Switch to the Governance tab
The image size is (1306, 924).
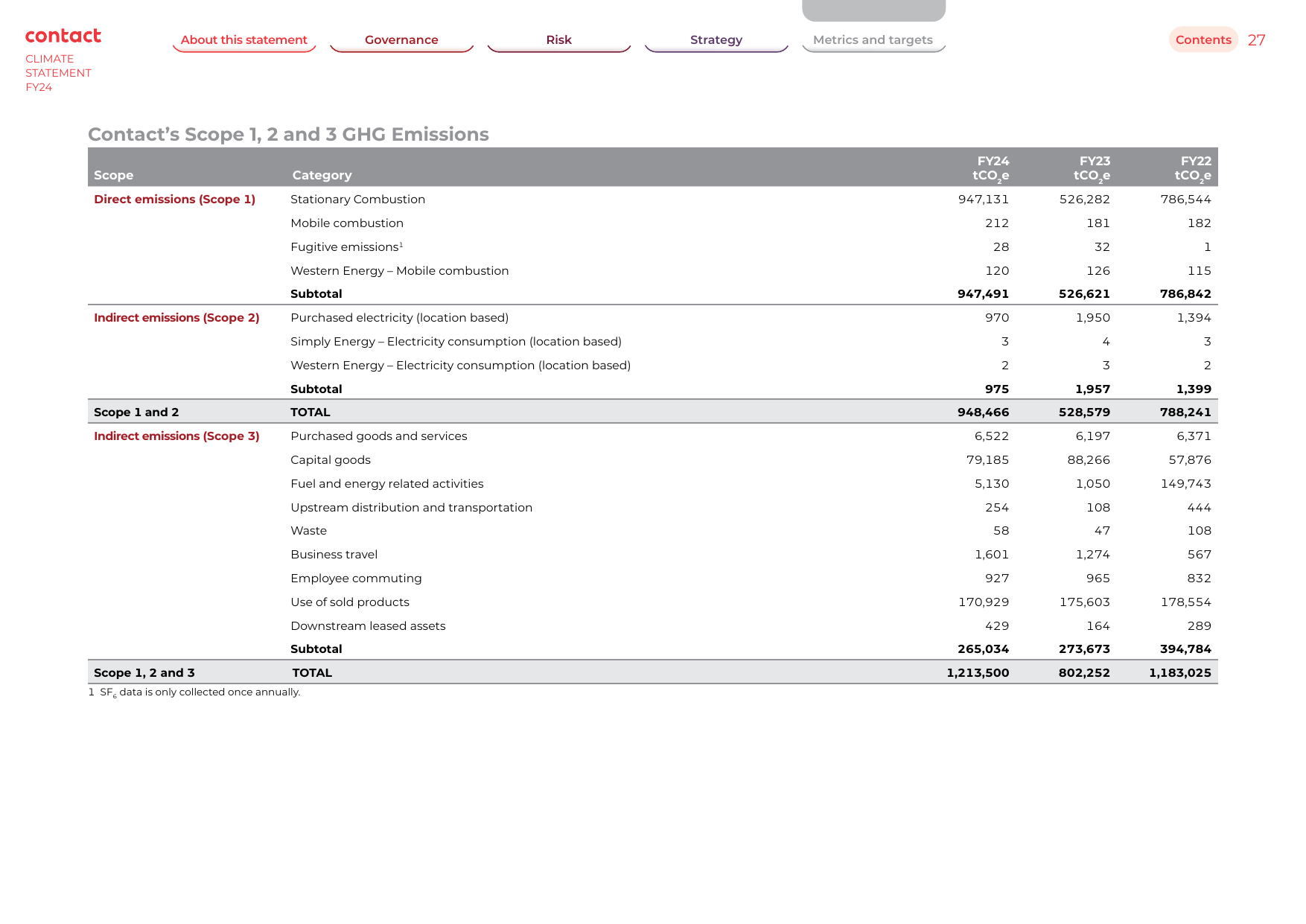[401, 40]
